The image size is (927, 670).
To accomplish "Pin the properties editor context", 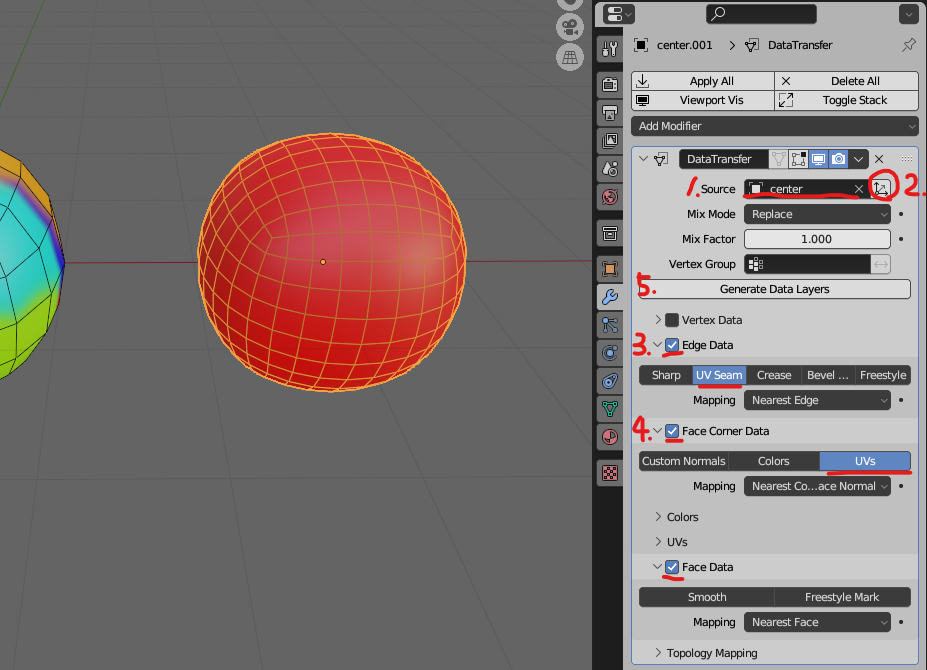I will point(908,45).
